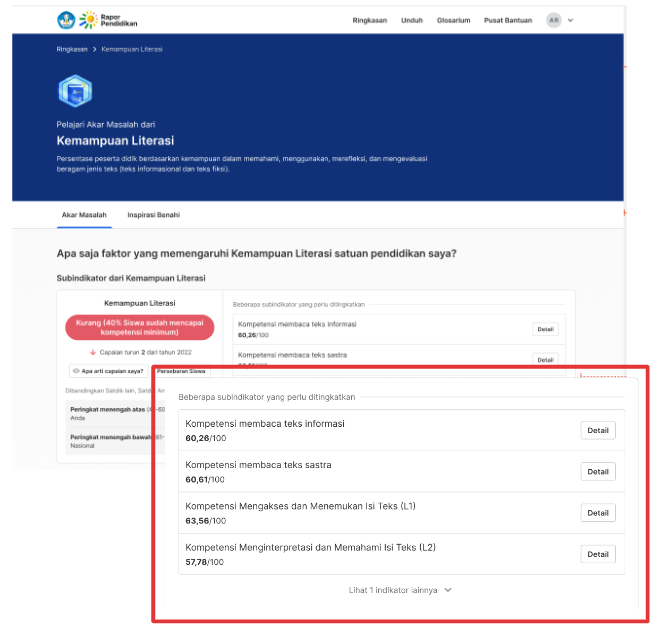Select the Akar Masalah tab
The image size is (657, 630).
(84, 215)
